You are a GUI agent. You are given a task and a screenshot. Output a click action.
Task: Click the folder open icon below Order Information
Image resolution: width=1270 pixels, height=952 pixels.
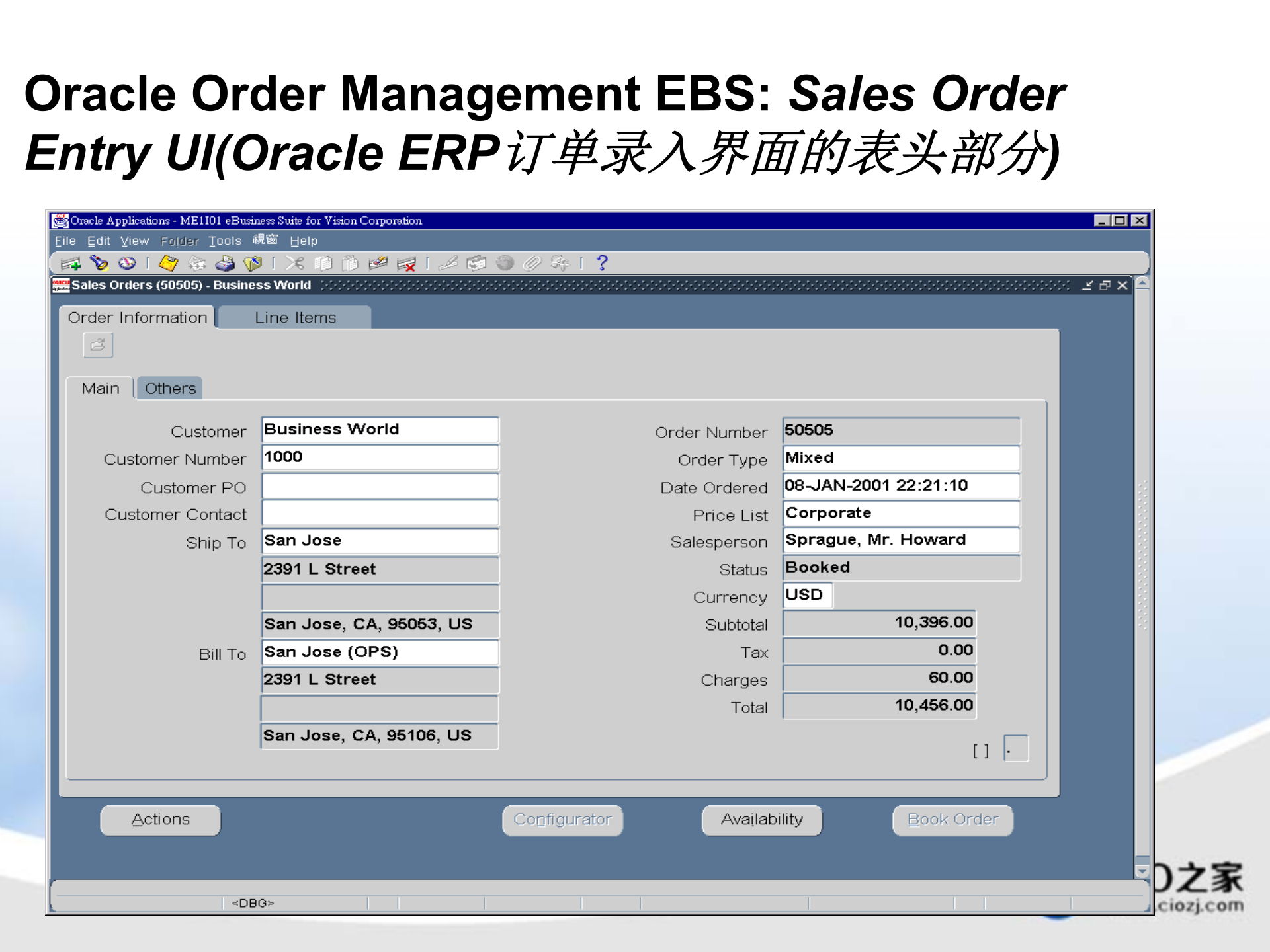tap(97, 345)
